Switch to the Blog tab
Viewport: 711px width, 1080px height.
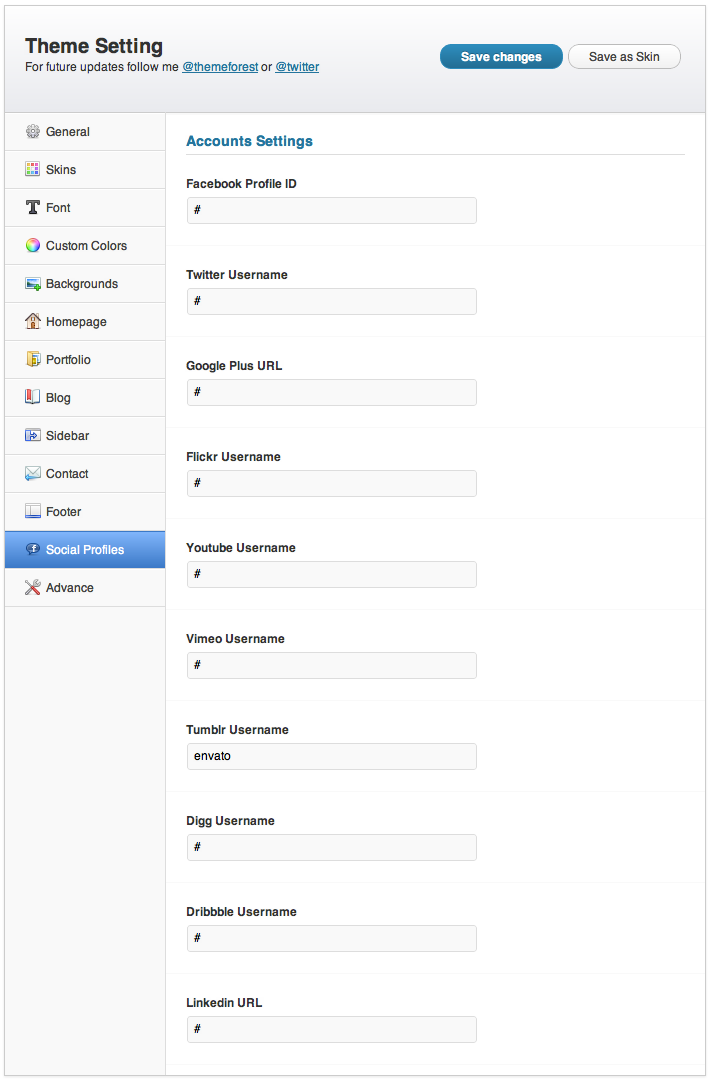pos(85,397)
